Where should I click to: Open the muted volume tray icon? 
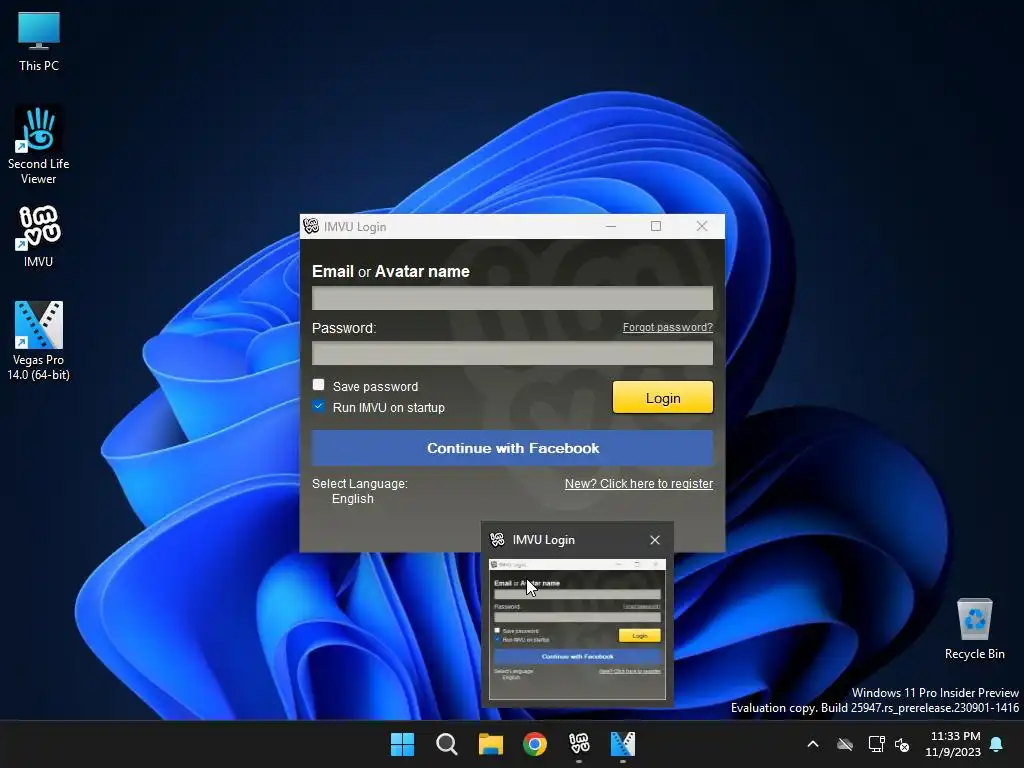902,744
